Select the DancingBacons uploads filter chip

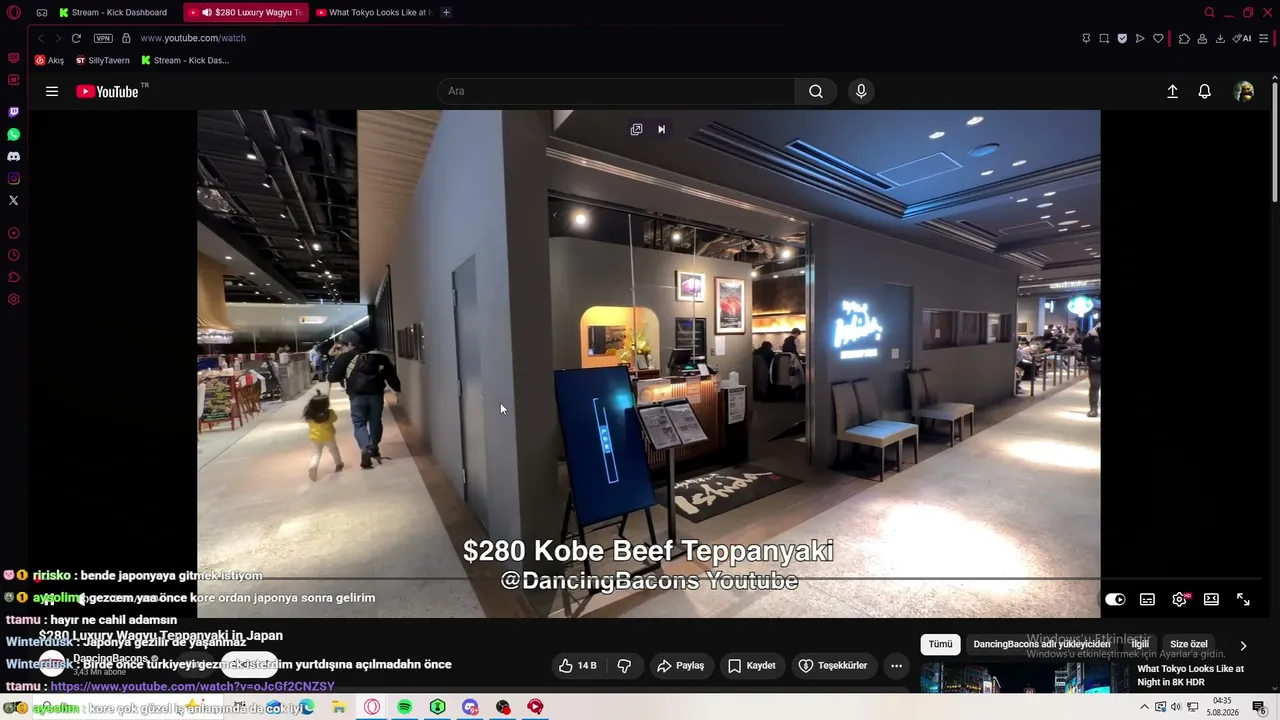coord(1041,644)
